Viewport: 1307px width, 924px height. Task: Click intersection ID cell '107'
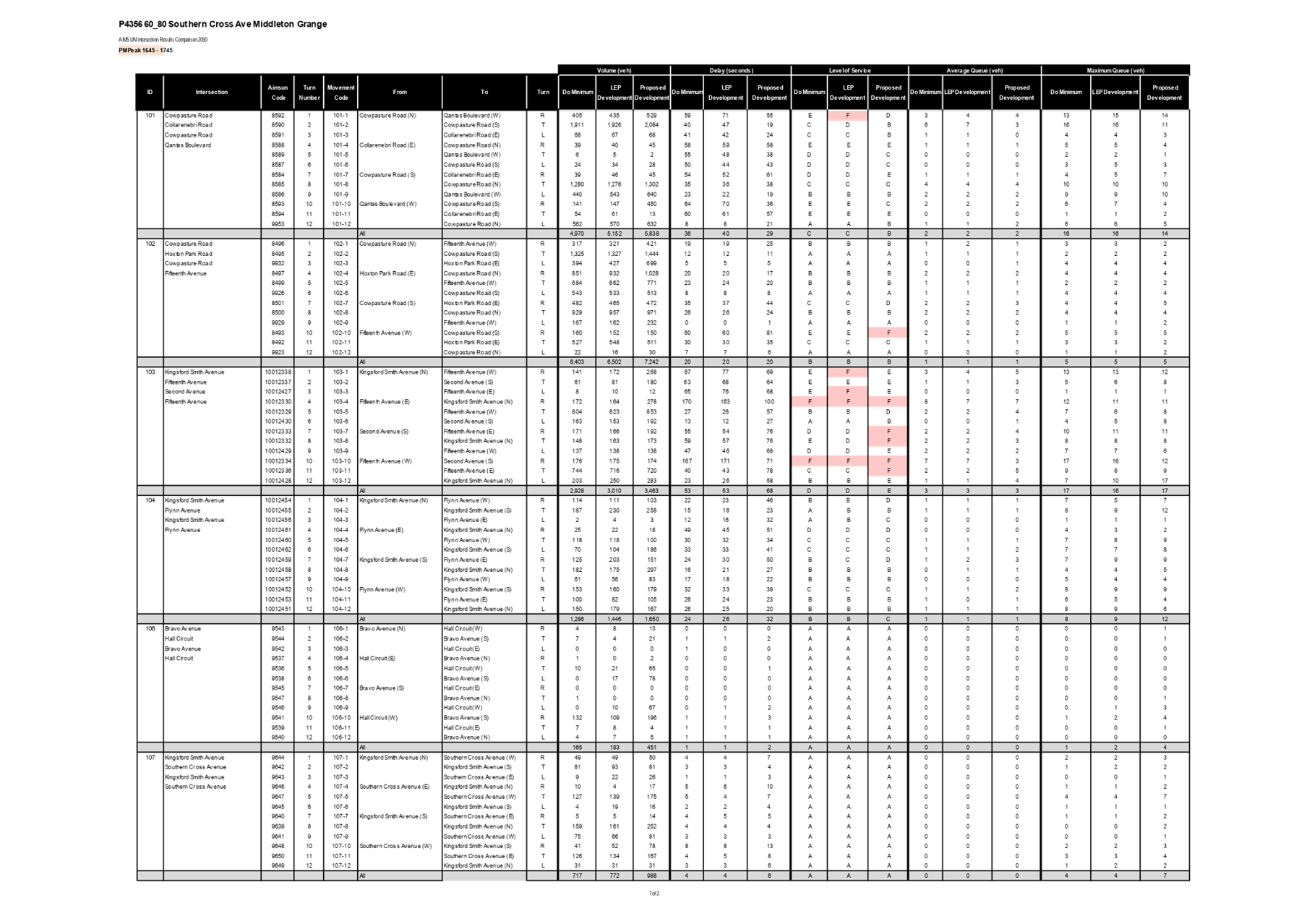coord(150,758)
